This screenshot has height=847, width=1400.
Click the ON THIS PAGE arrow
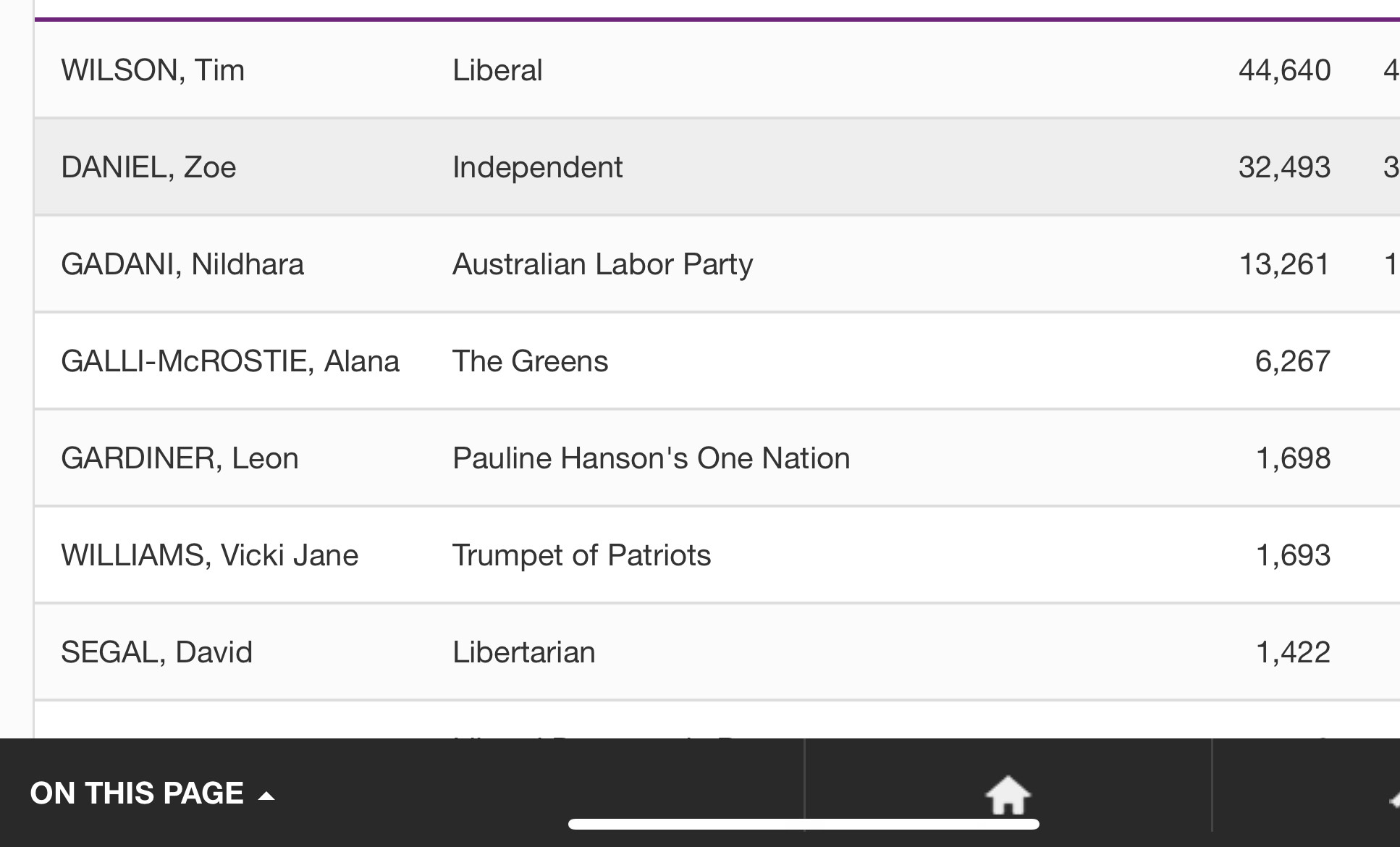coord(266,796)
